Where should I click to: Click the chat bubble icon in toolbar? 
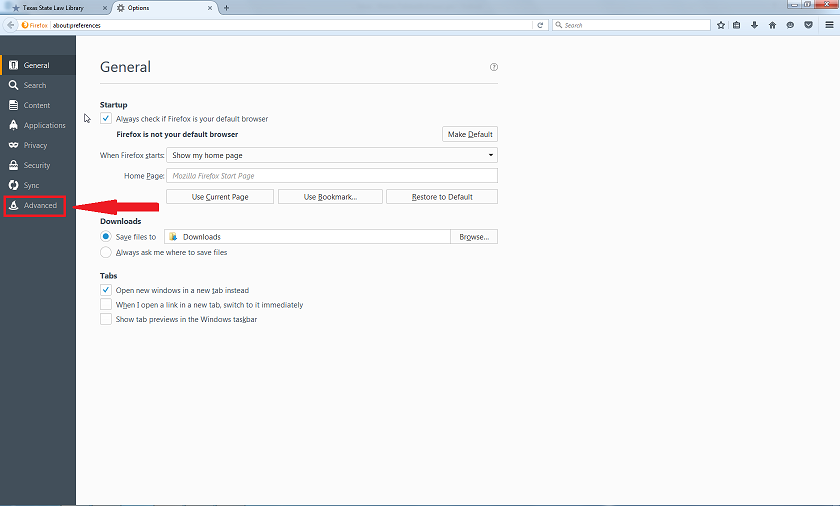(x=790, y=25)
